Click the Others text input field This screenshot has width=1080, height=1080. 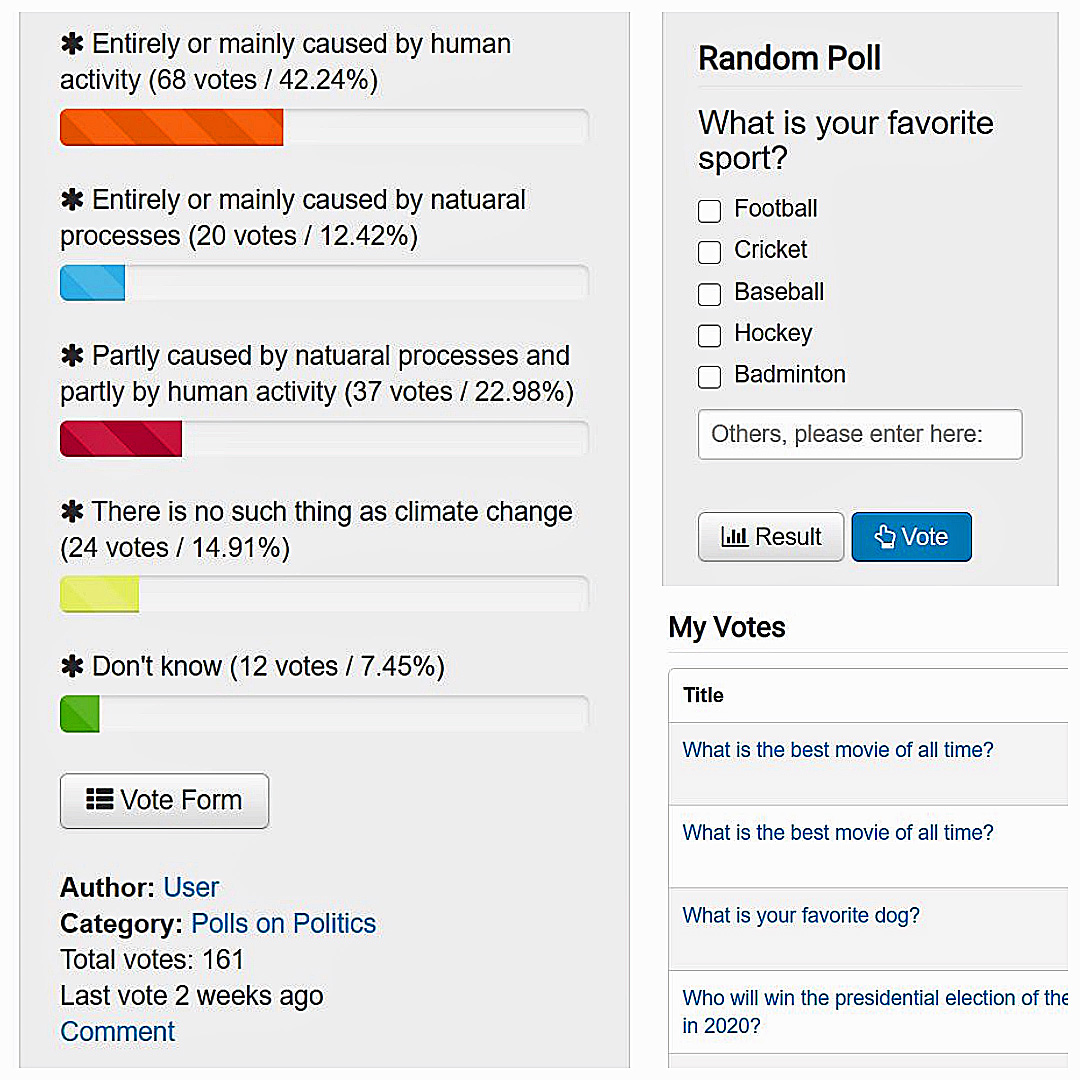(860, 434)
